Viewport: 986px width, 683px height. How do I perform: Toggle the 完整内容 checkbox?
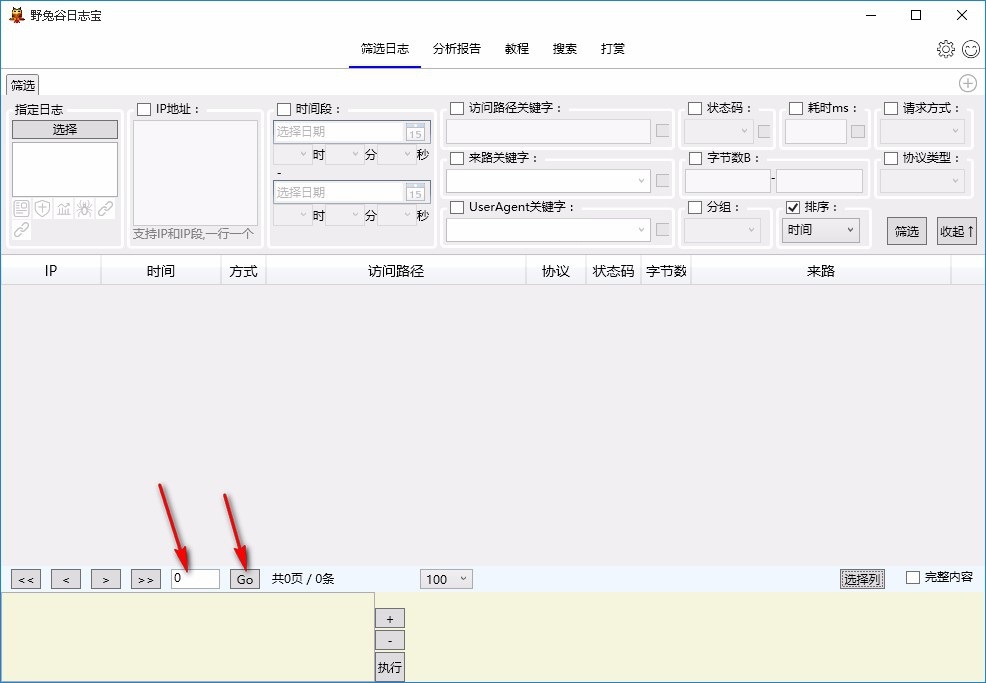913,577
